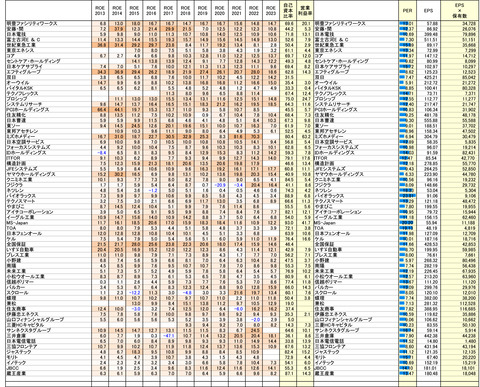Viewport: 480px width, 387px height.
Task: Select the 63.2 営業利益率 cell for ミズホメディー
Action: (x=305, y=136)
